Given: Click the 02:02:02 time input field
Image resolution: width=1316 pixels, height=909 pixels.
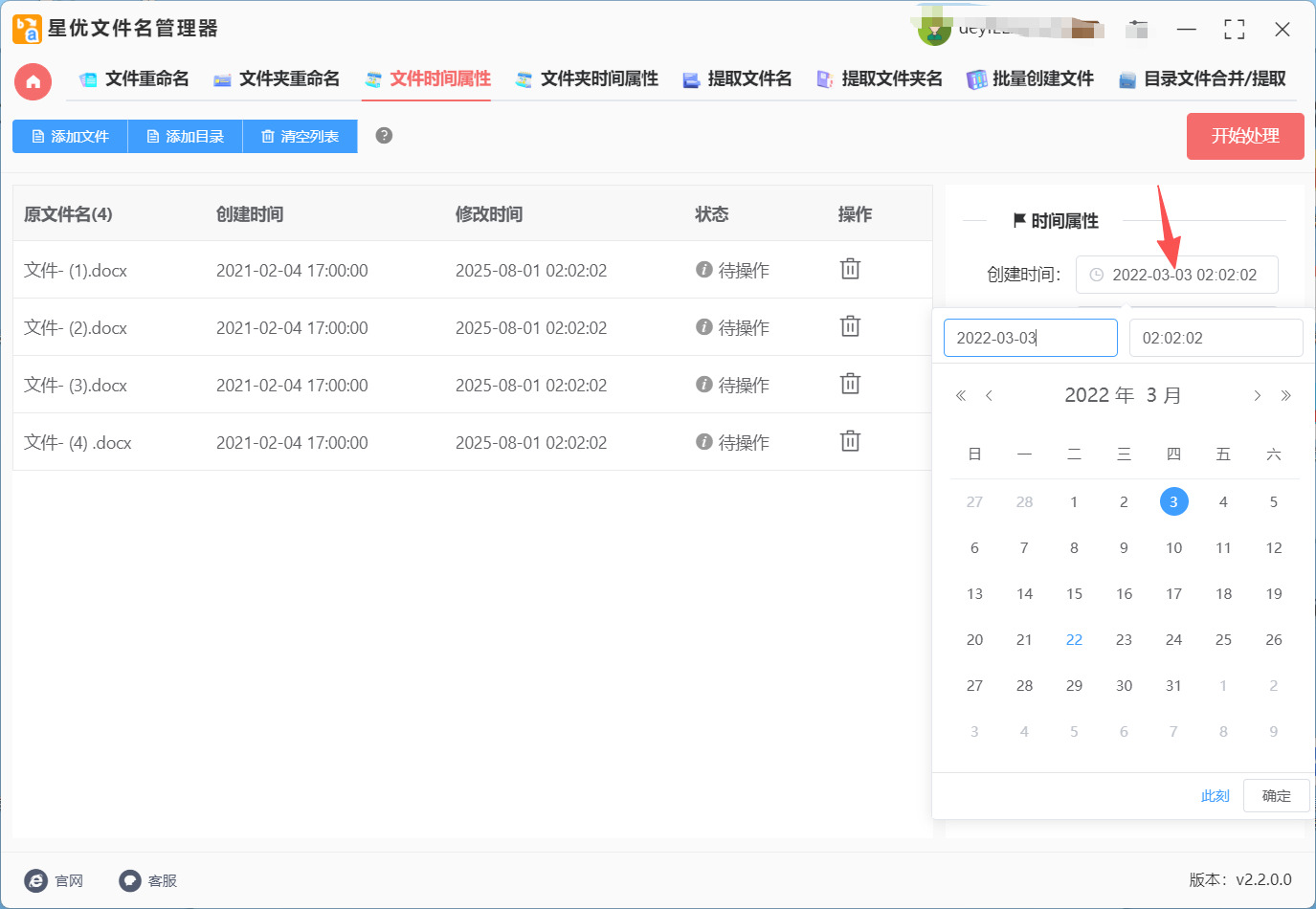Looking at the screenshot, I should [1216, 338].
